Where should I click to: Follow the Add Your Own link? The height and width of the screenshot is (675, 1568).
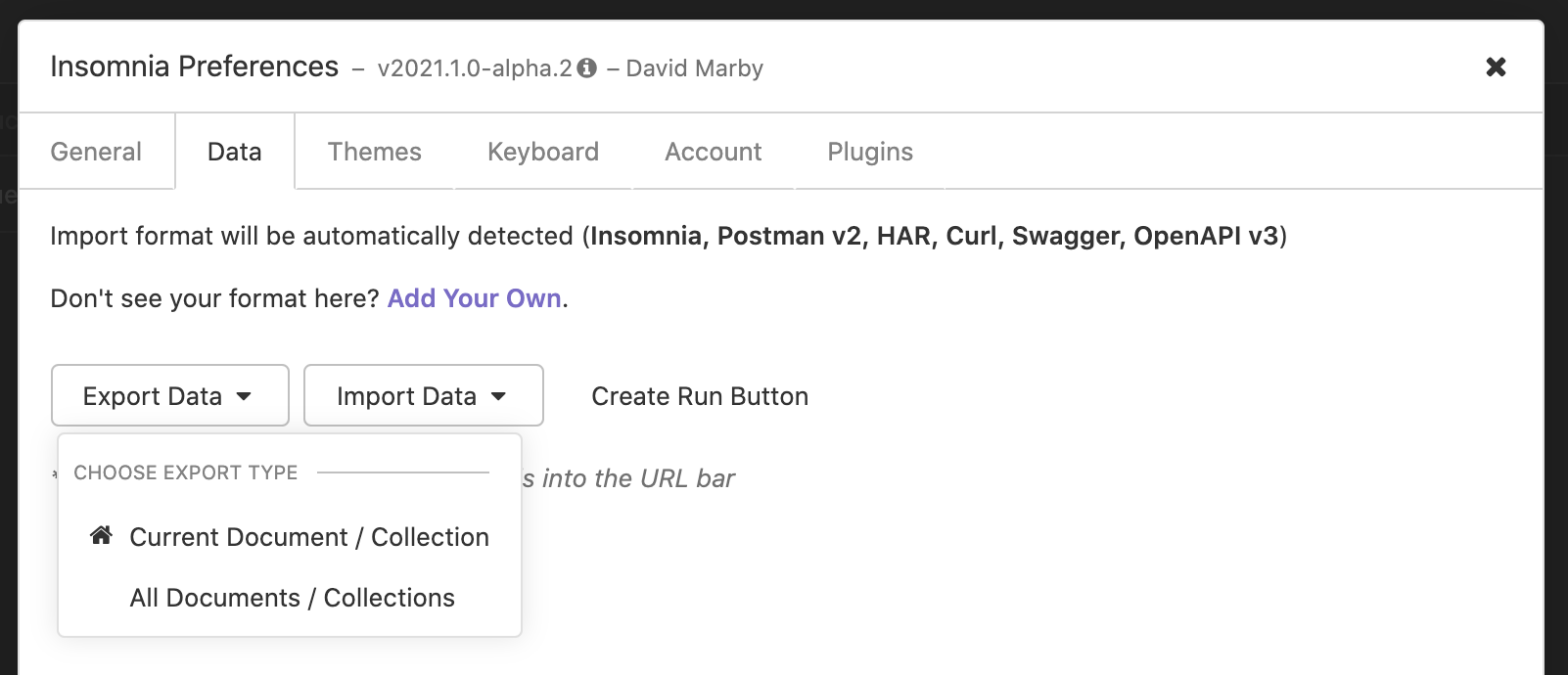tap(475, 298)
